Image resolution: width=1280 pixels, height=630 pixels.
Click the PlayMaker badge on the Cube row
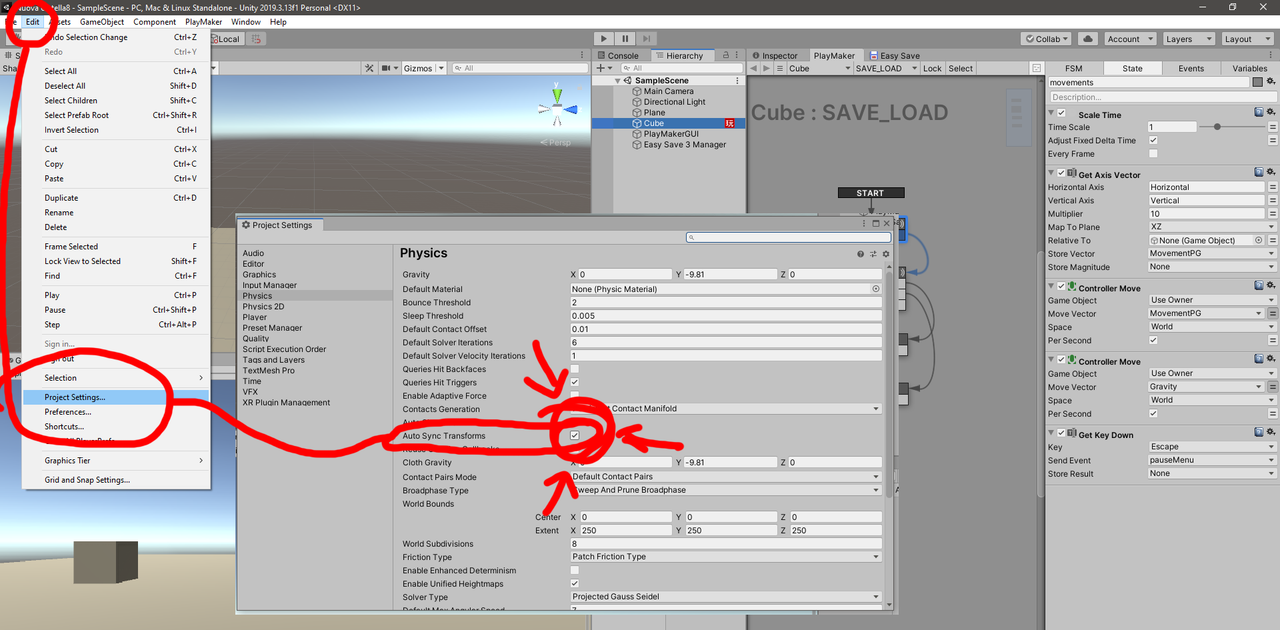coord(730,123)
